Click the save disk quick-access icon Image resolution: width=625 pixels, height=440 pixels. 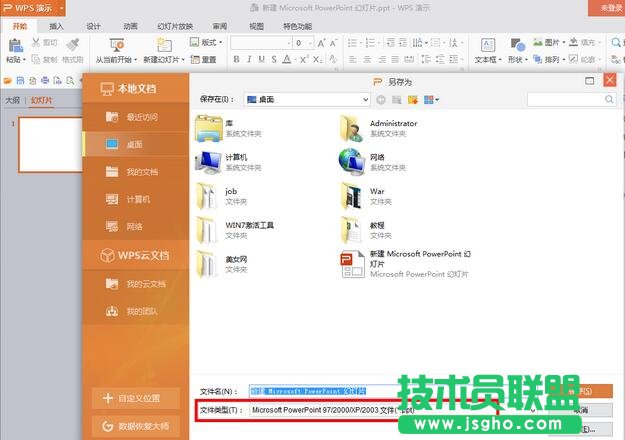coord(20,81)
